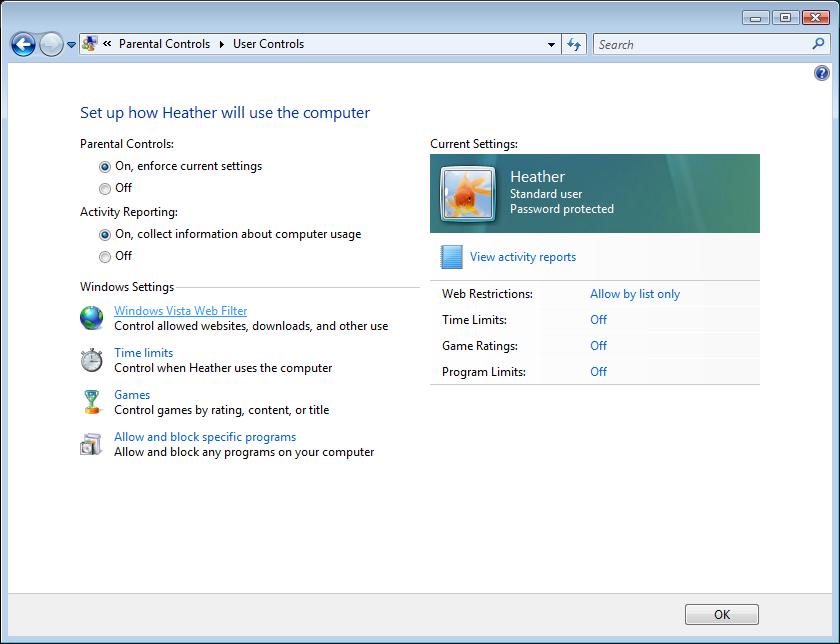Screen dimensions: 840x644
Task: Click the Heather name in the account banner
Action: (537, 177)
